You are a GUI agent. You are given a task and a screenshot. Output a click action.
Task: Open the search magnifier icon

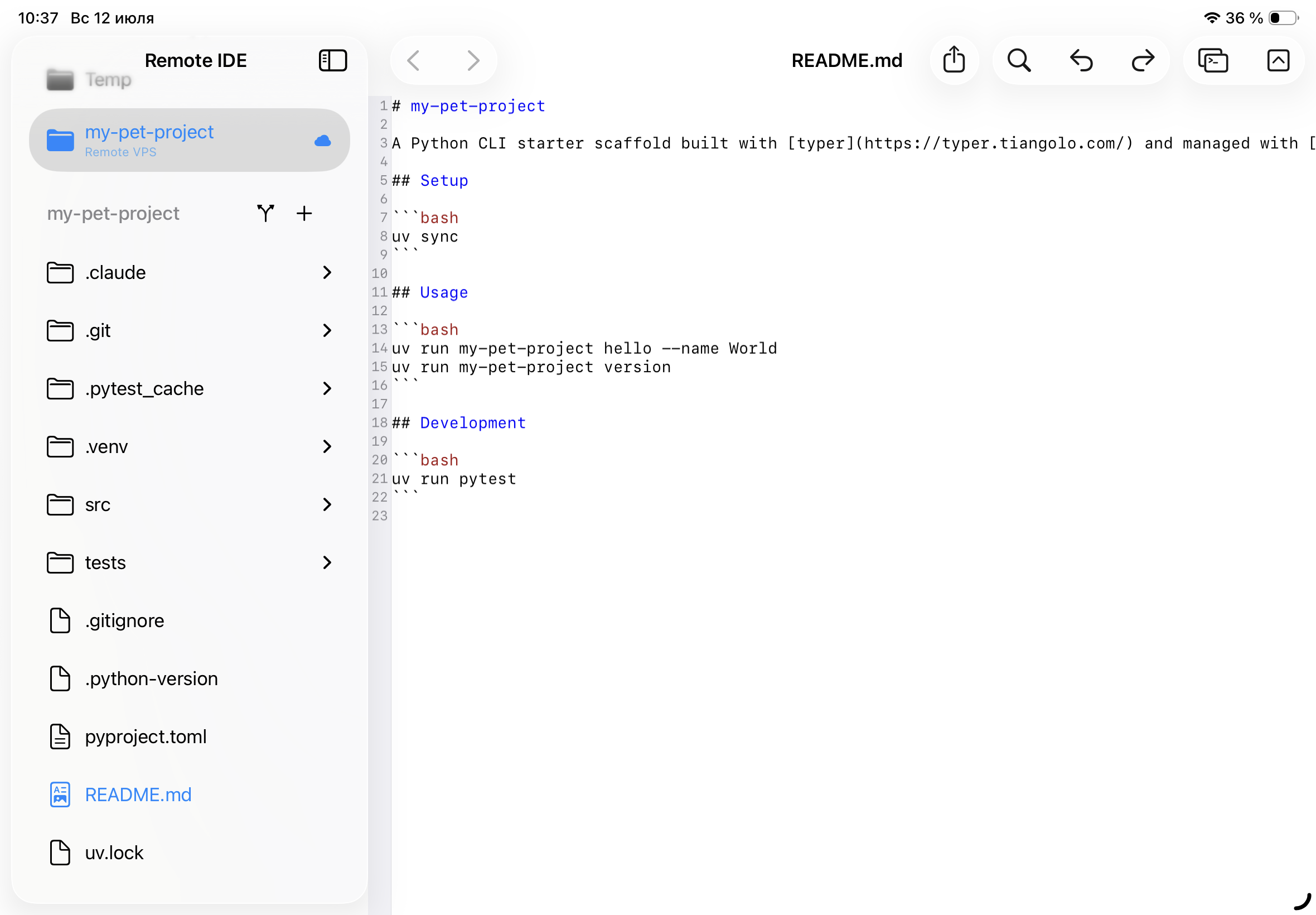coord(1019,60)
